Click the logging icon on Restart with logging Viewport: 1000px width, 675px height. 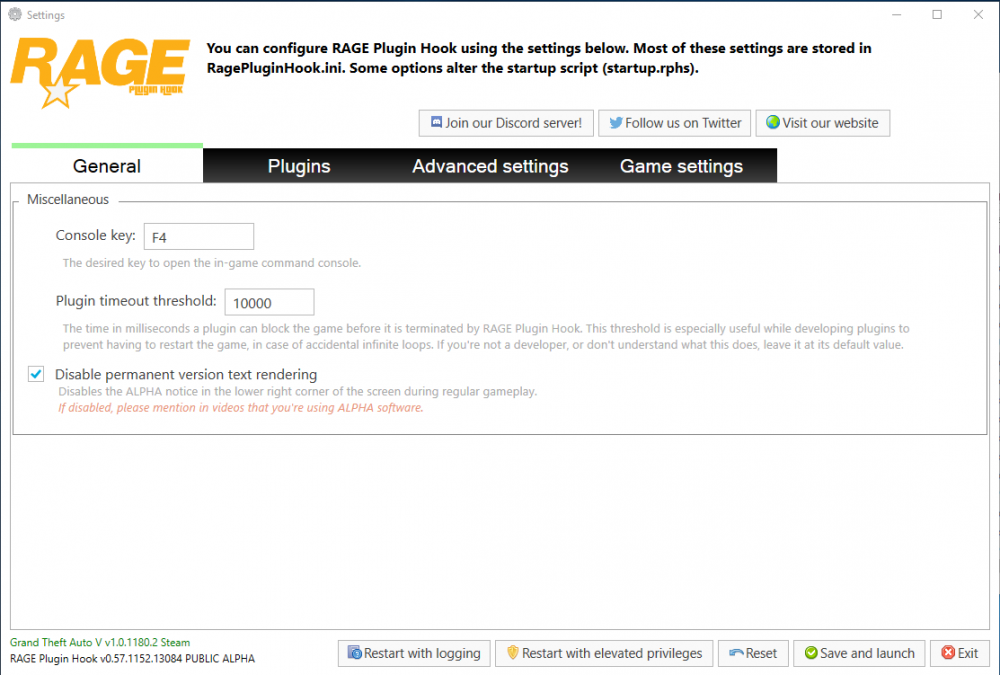[355, 653]
